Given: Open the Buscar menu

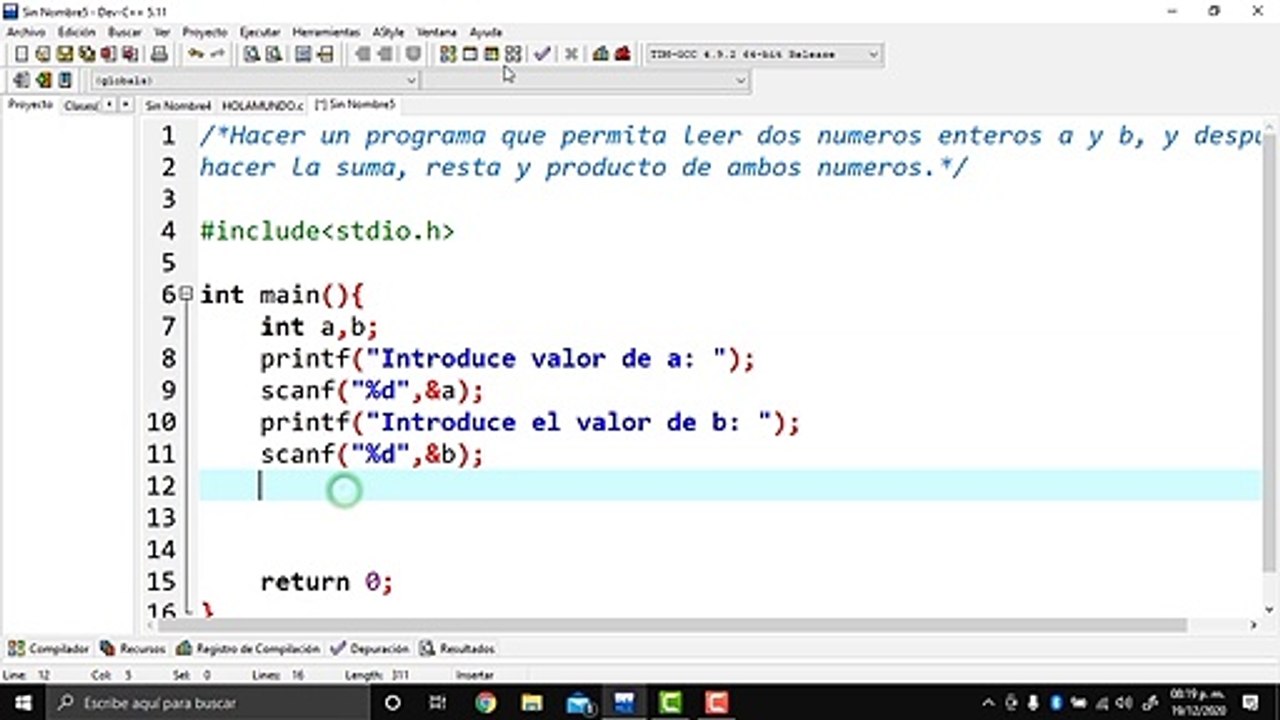Looking at the screenshot, I should pos(125,32).
